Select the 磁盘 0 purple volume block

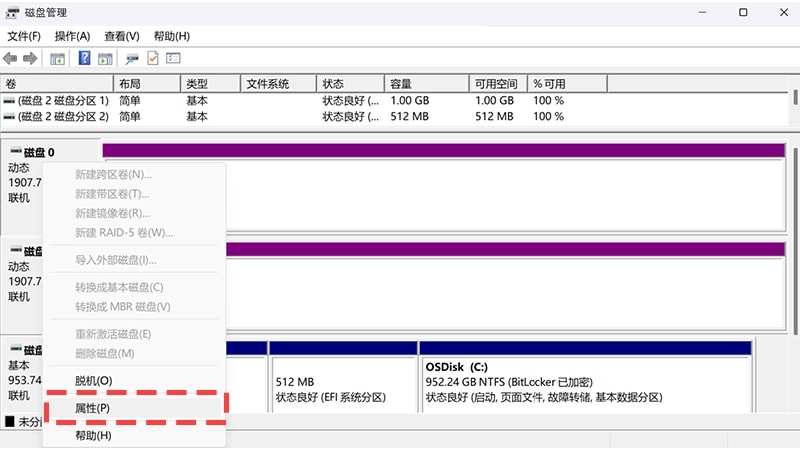point(443,187)
